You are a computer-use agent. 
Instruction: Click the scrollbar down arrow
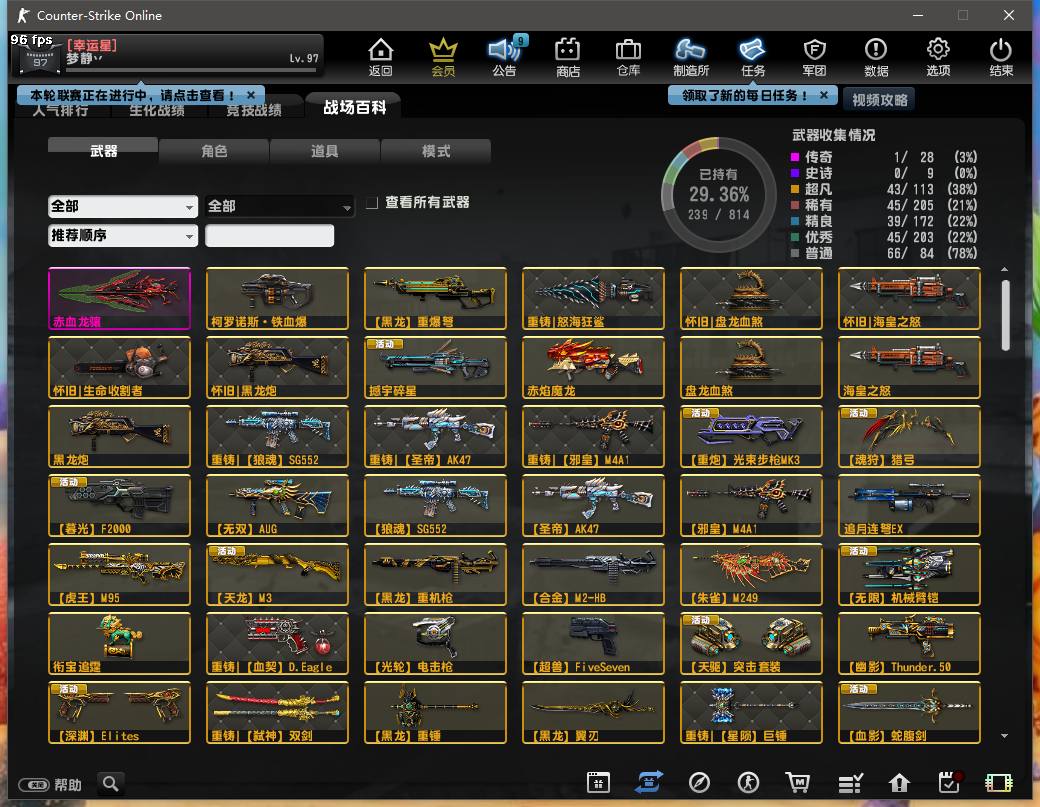pyautogui.click(x=1005, y=736)
